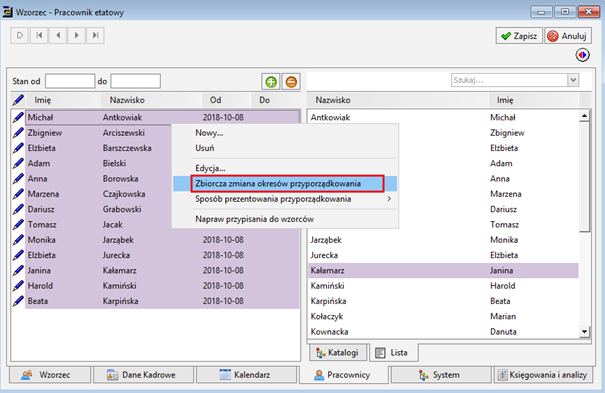Click the Do column header
The image size is (605, 393).
pyautogui.click(x=275, y=100)
